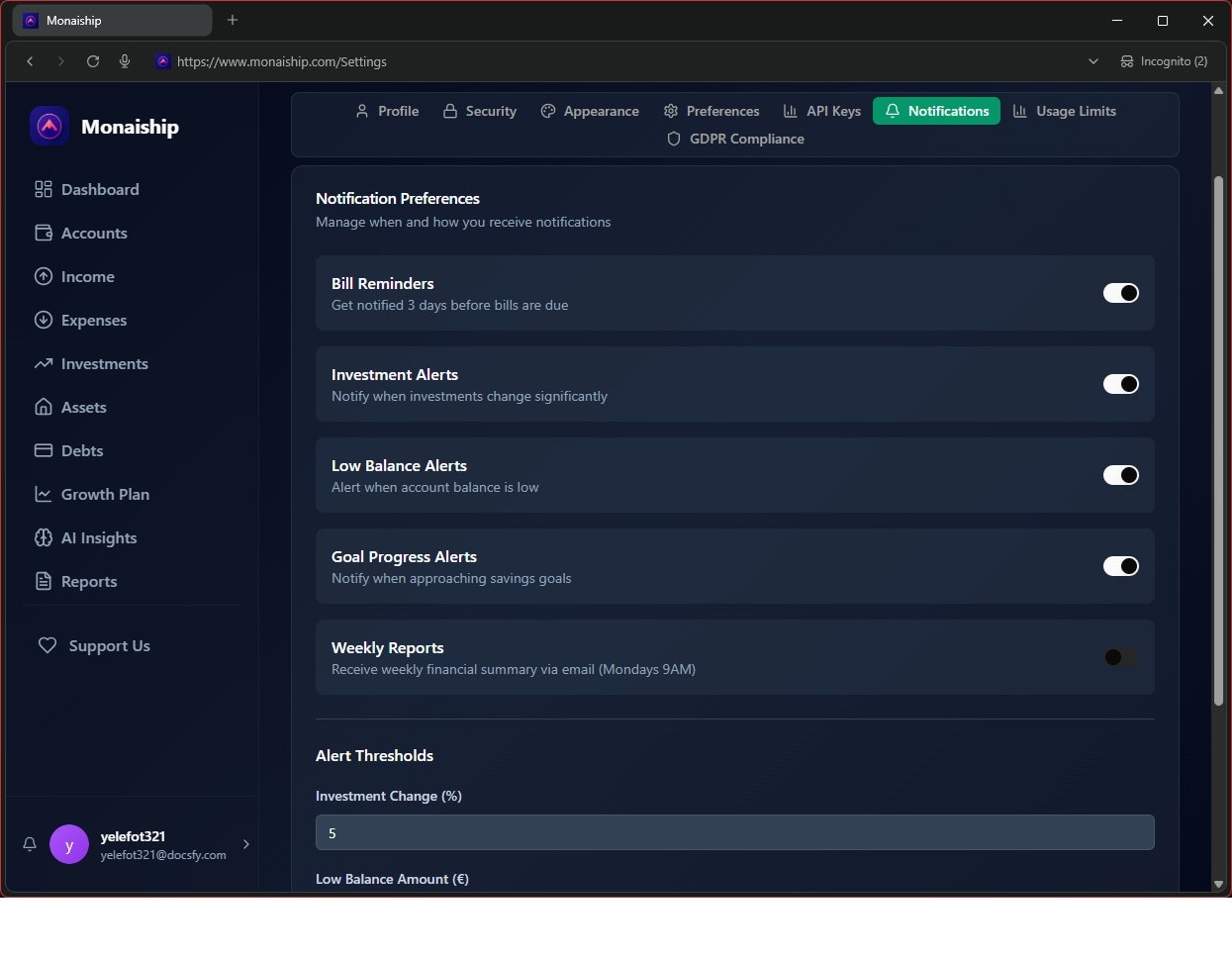Click the Dashboard grid icon

[44, 189]
